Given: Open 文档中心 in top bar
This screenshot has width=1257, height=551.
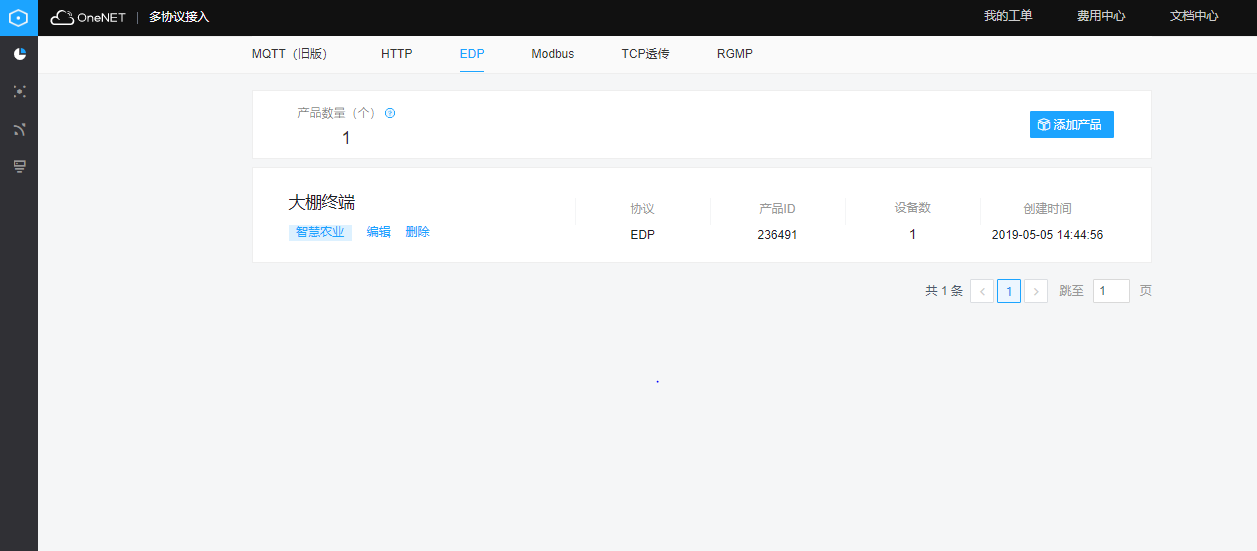Looking at the screenshot, I should pos(1194,16).
